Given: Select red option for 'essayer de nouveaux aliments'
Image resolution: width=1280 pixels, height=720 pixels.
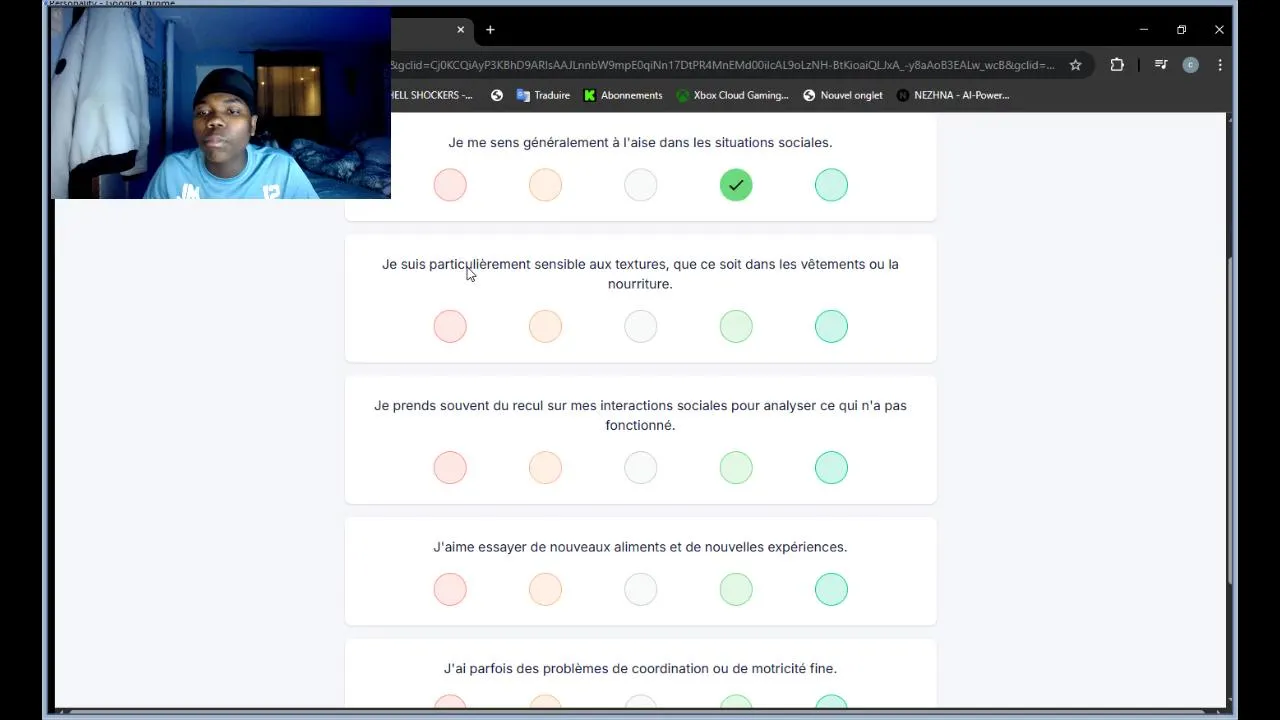Looking at the screenshot, I should coord(450,589).
